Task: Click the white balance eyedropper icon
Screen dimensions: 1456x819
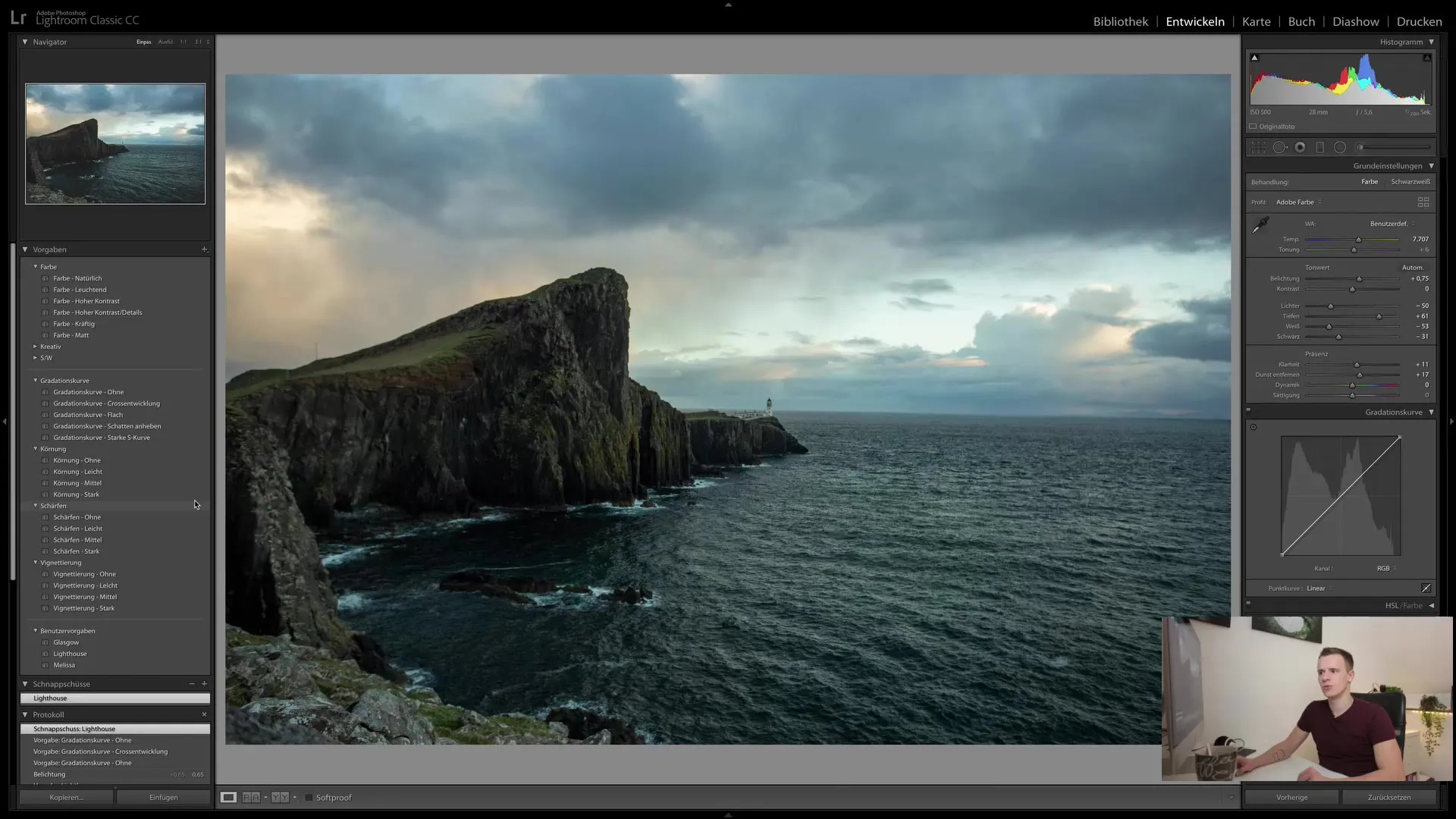Action: [x=1258, y=225]
